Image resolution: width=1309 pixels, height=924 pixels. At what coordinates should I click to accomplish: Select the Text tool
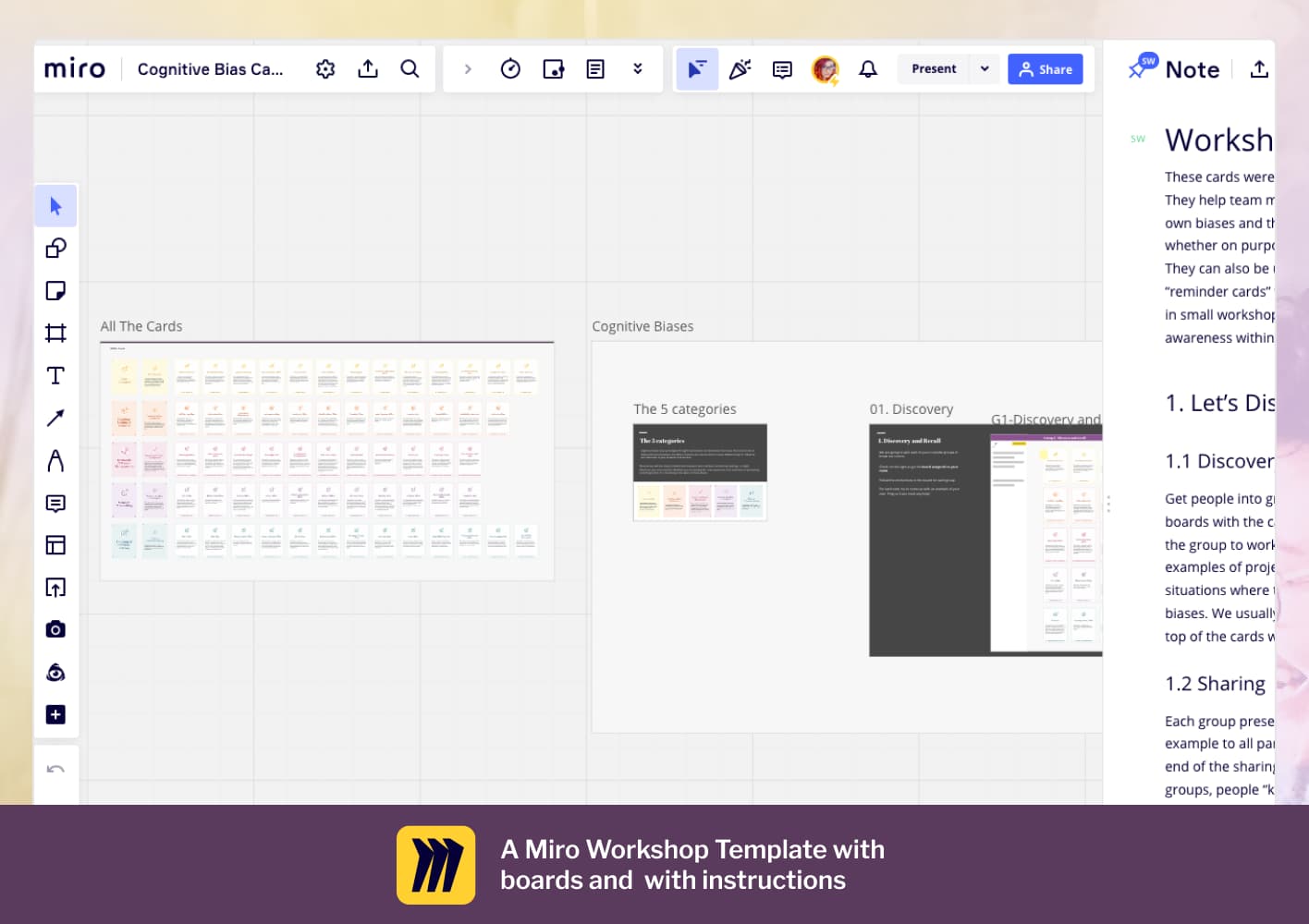[x=55, y=376]
